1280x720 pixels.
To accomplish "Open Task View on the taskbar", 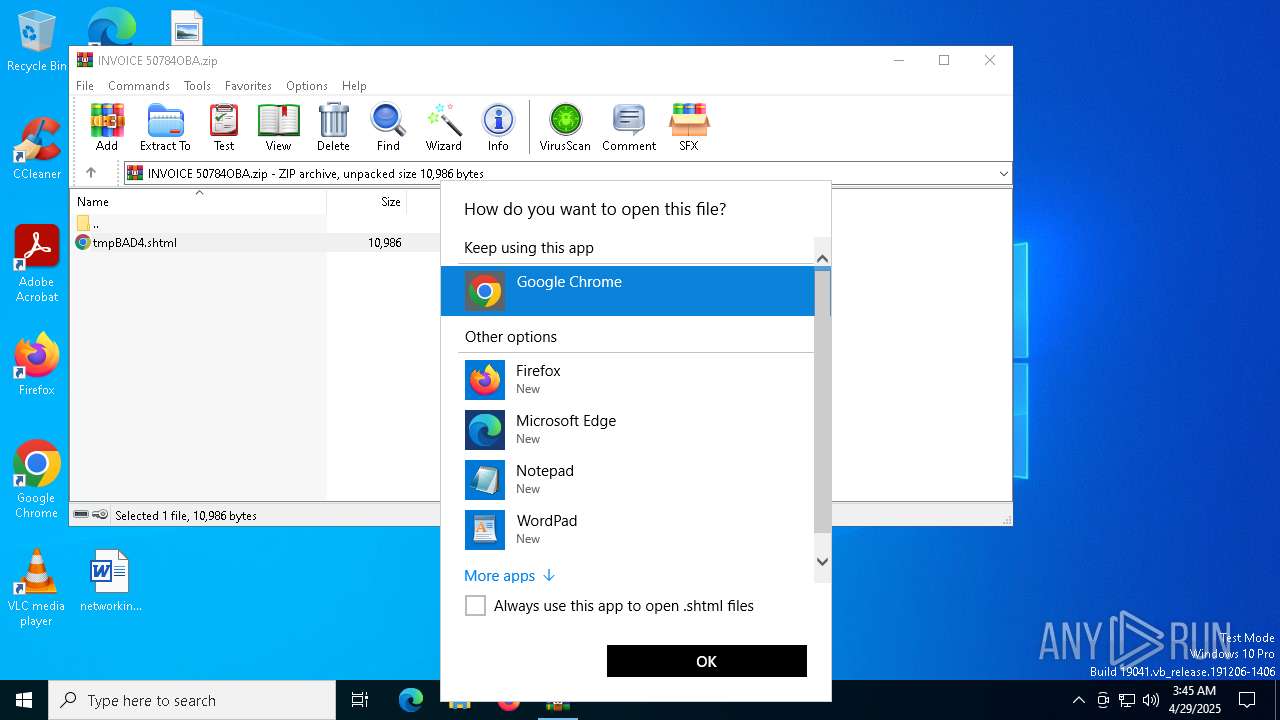I will (x=360, y=700).
